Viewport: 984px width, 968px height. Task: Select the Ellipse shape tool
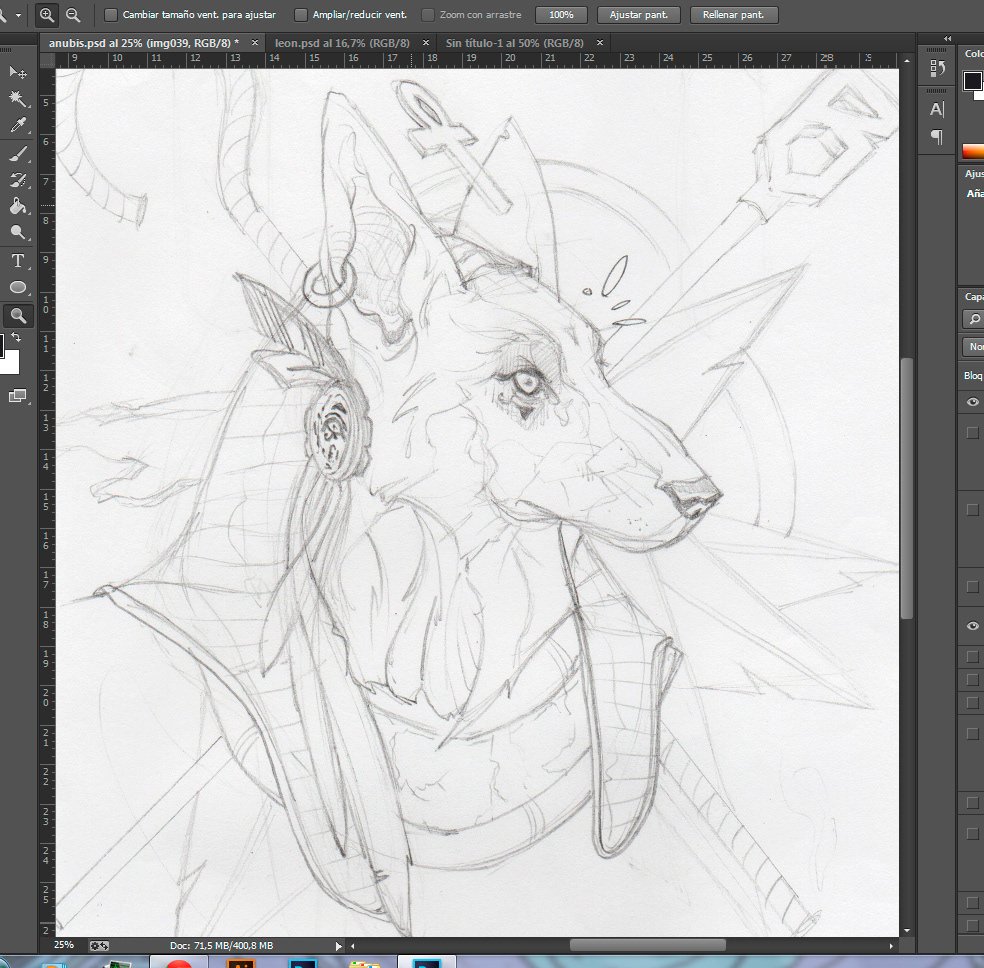click(x=17, y=288)
